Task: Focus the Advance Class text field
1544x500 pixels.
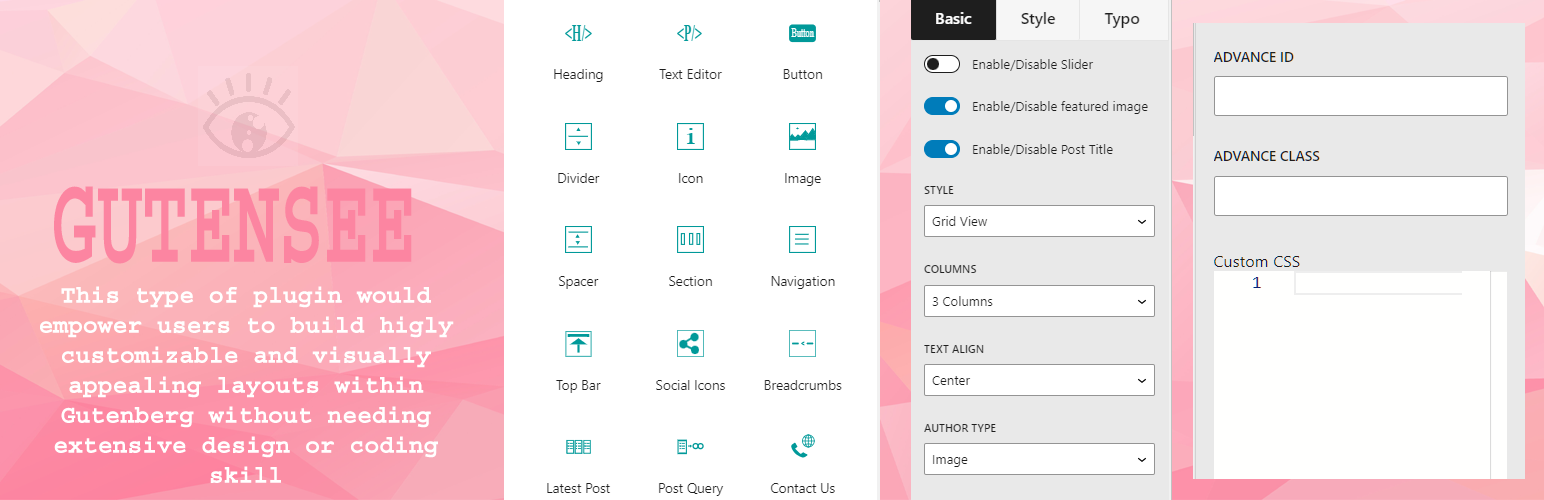Action: [x=1360, y=196]
